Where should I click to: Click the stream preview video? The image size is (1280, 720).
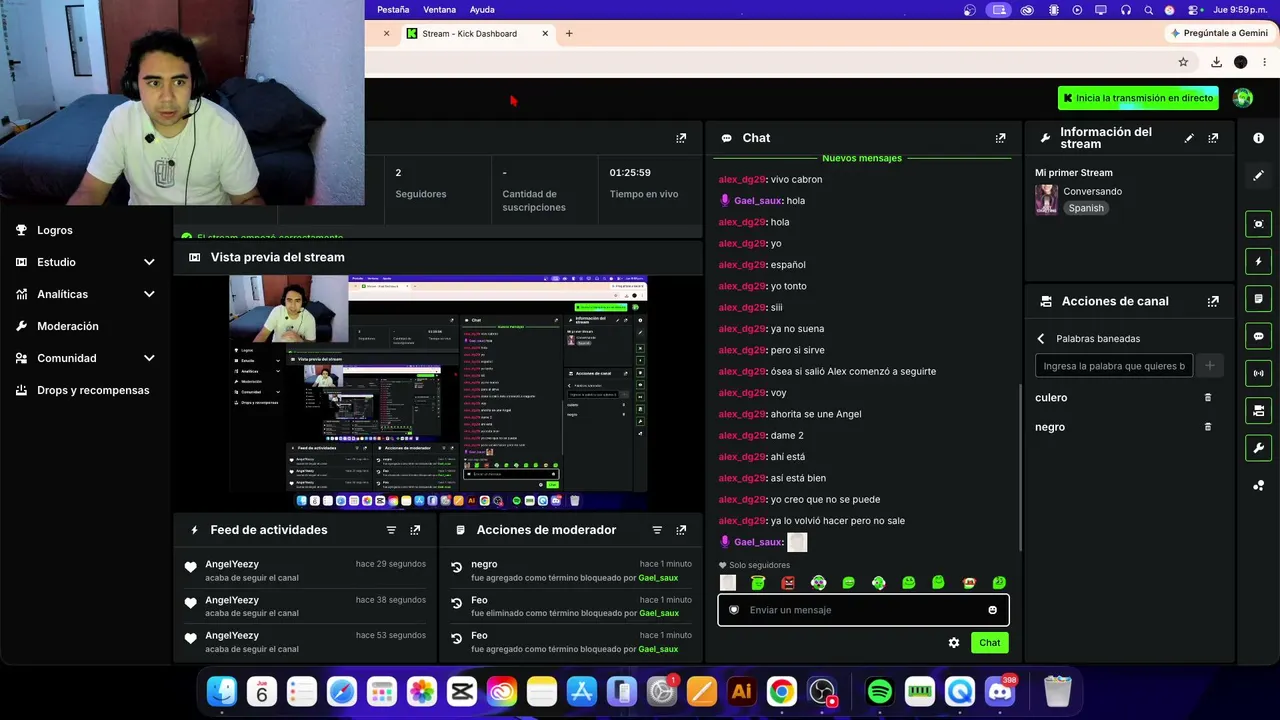(x=438, y=393)
